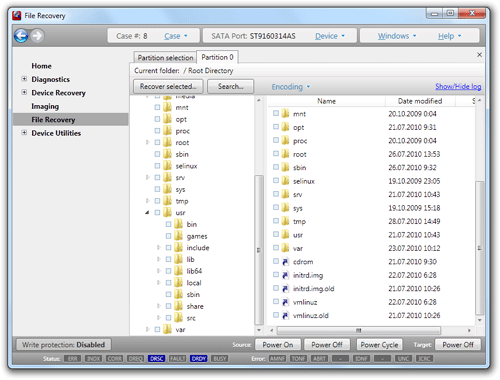Click the mnt folder icon in file list
The width and height of the screenshot is (500, 380).
coord(285,114)
